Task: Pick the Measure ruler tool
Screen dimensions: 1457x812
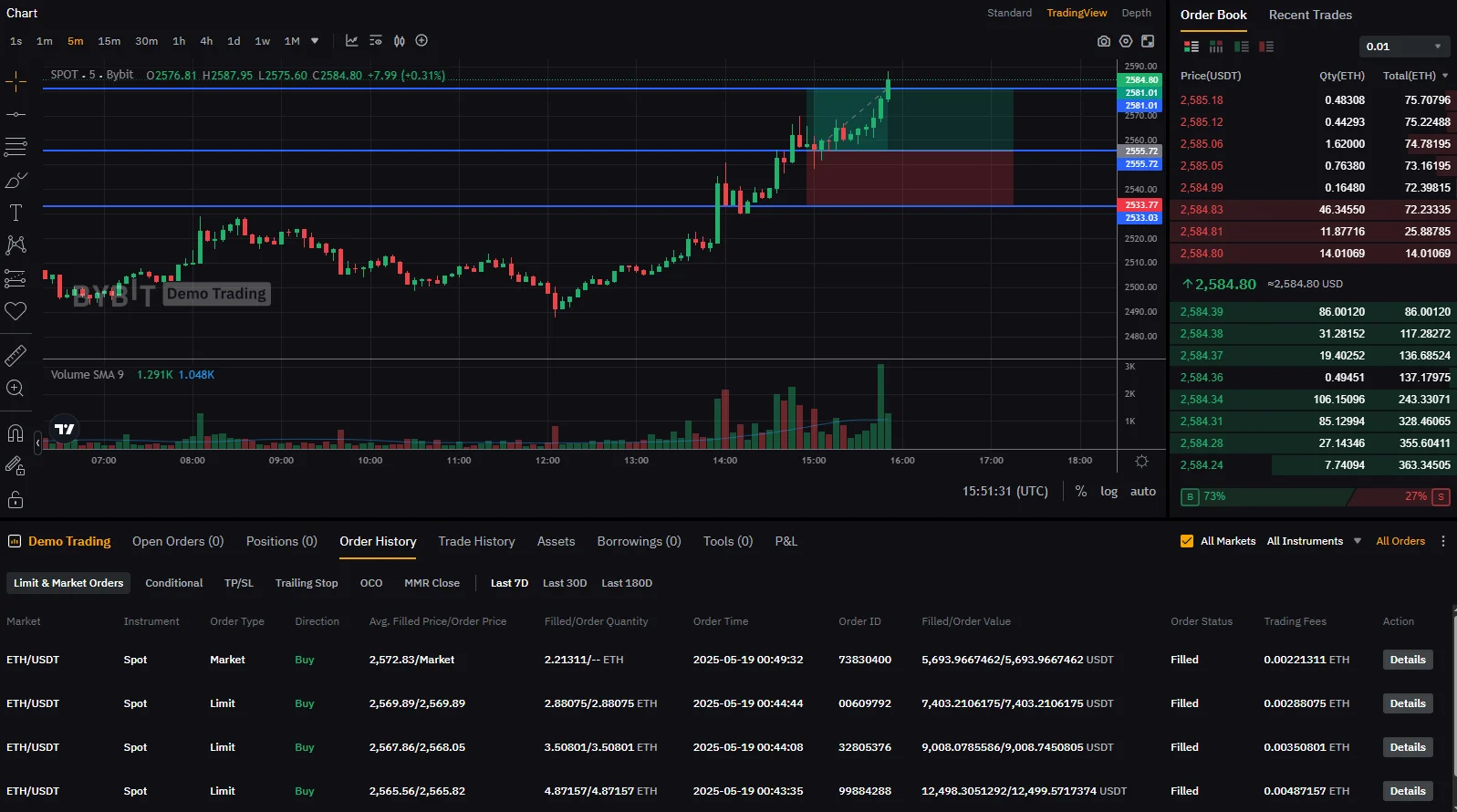Action: (16, 355)
